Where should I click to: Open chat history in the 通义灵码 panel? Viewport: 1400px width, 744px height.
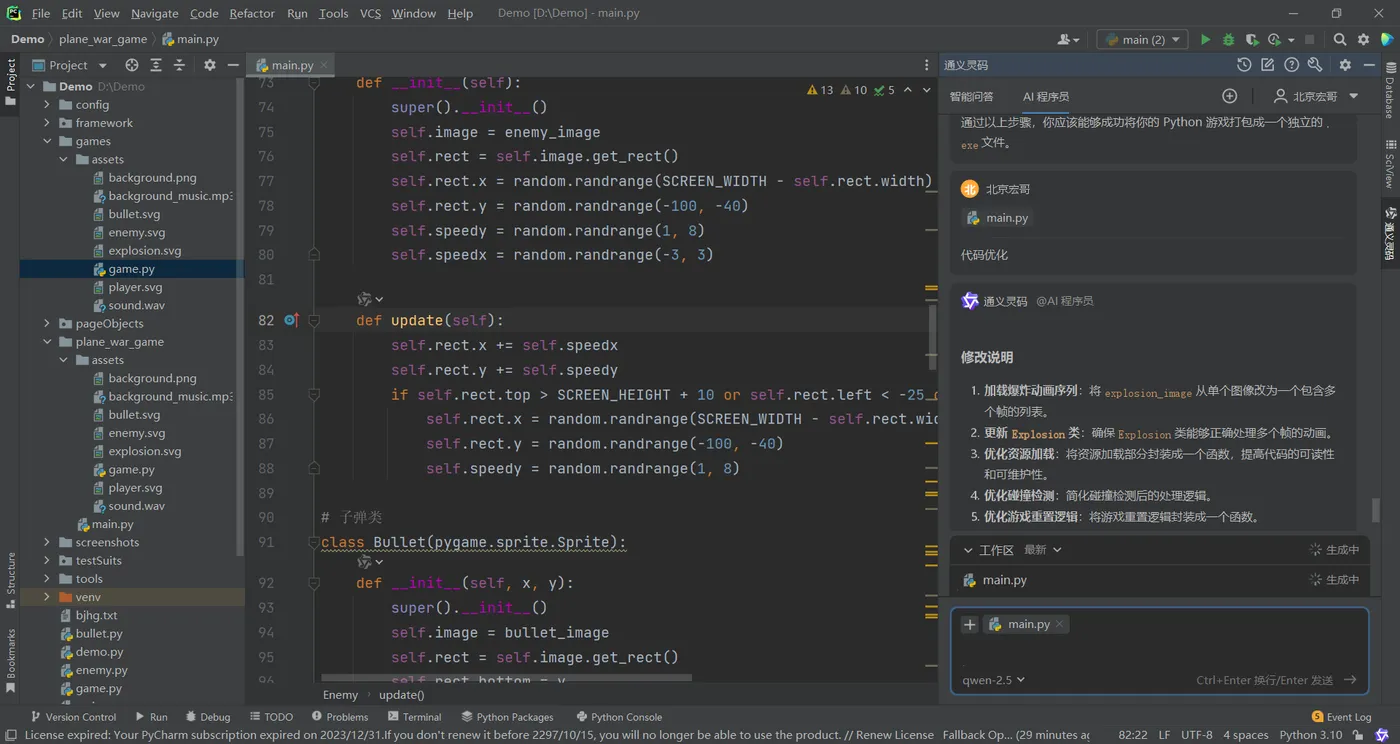point(1244,65)
